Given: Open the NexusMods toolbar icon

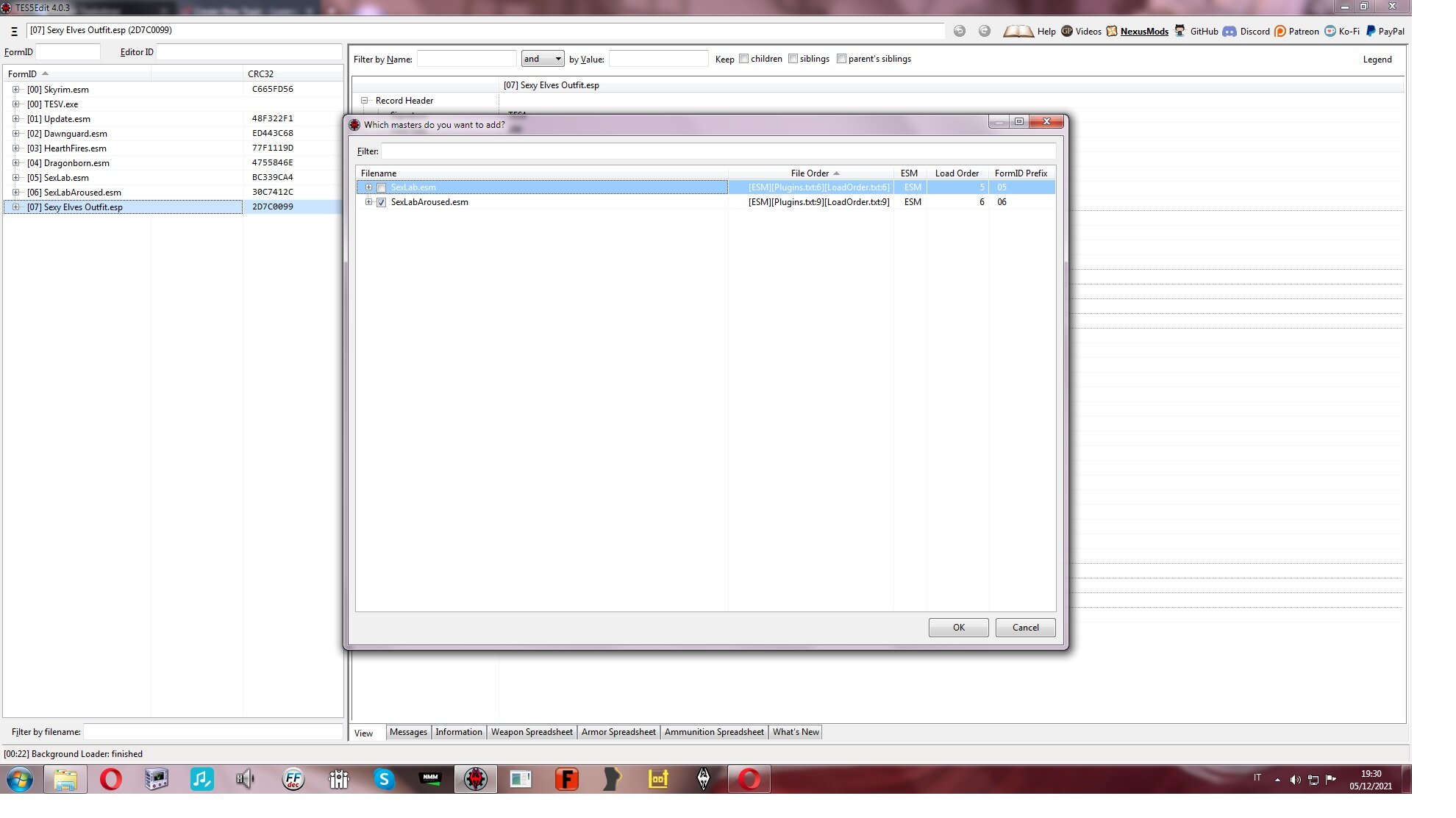Looking at the screenshot, I should tap(1112, 31).
